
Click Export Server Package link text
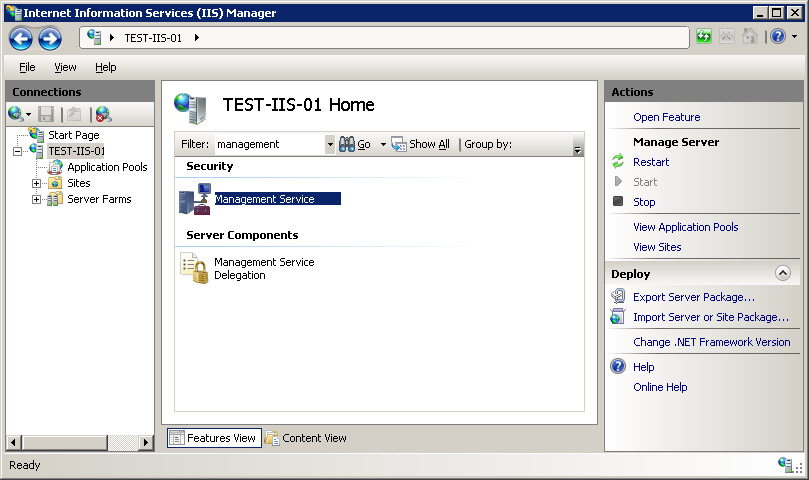[x=694, y=297]
